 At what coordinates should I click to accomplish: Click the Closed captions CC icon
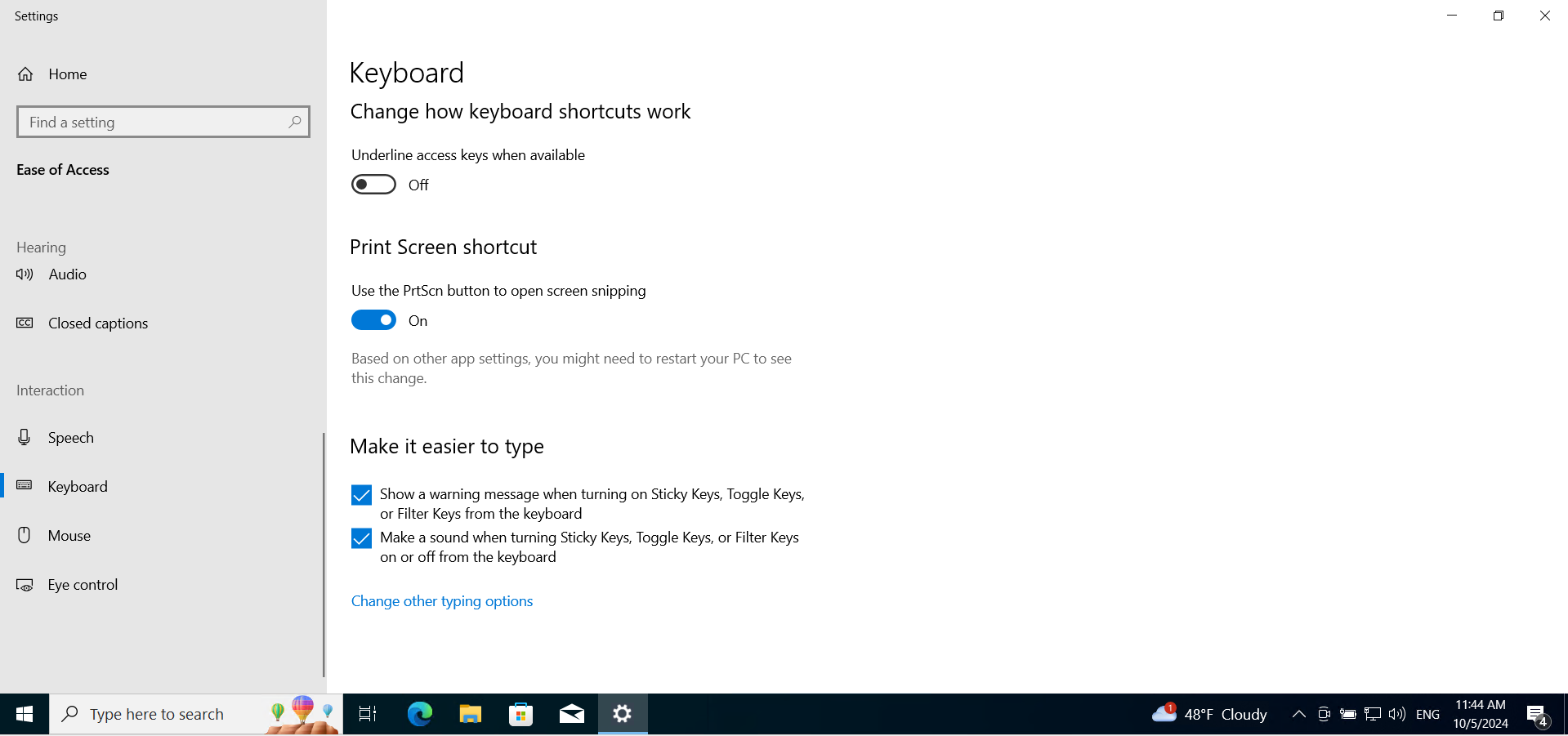[x=25, y=323]
